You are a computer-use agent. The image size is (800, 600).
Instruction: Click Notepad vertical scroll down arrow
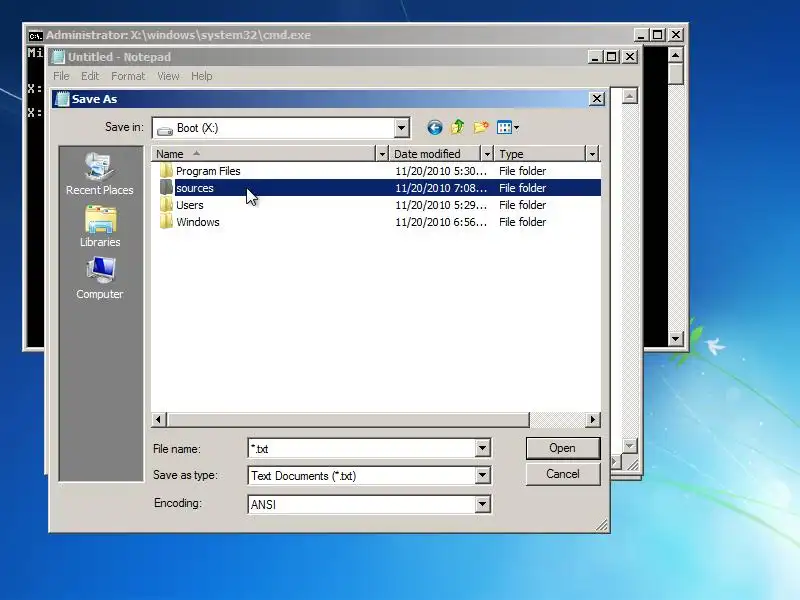[x=630, y=445]
